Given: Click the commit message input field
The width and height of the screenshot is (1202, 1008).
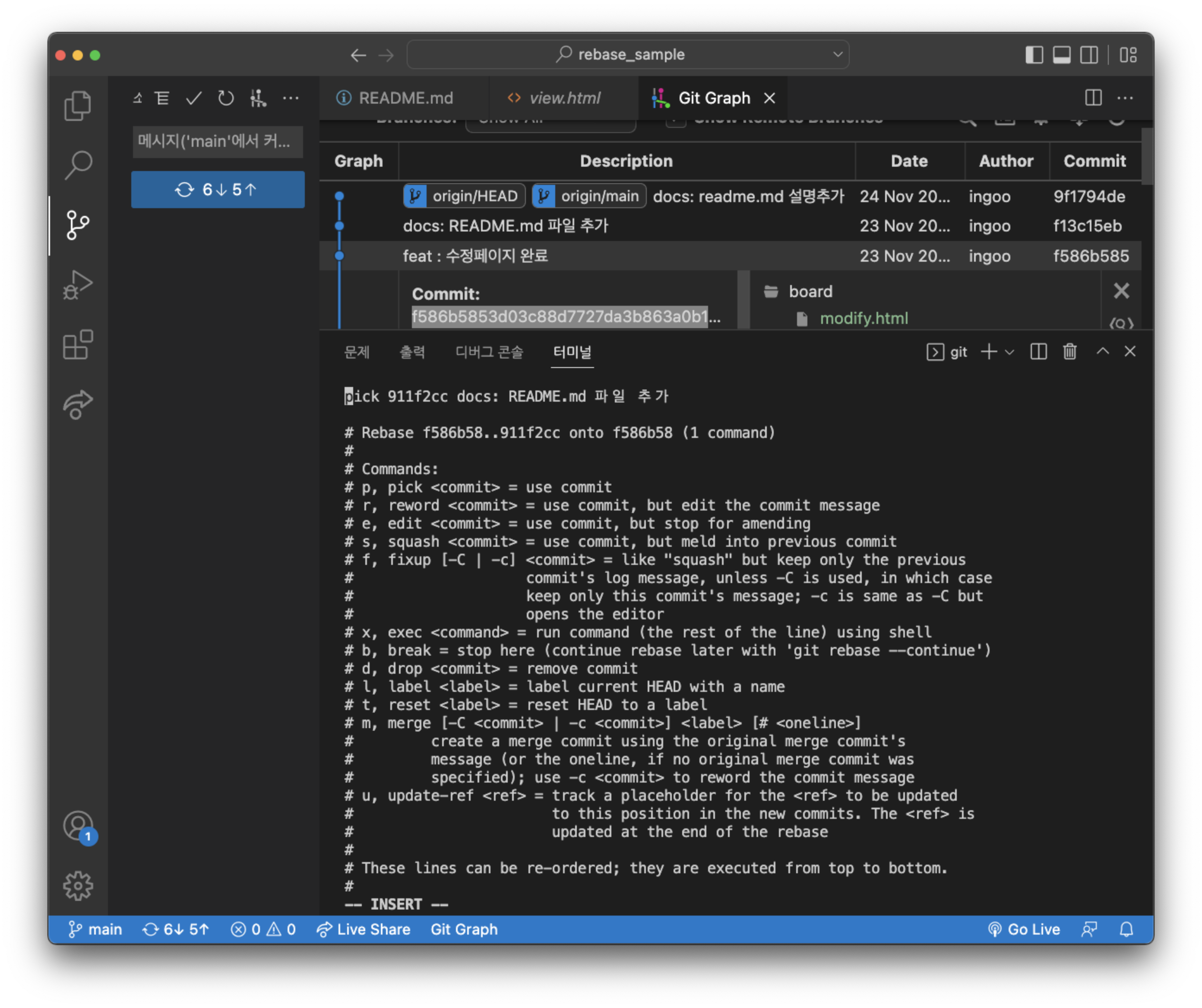Looking at the screenshot, I should coord(218,141).
